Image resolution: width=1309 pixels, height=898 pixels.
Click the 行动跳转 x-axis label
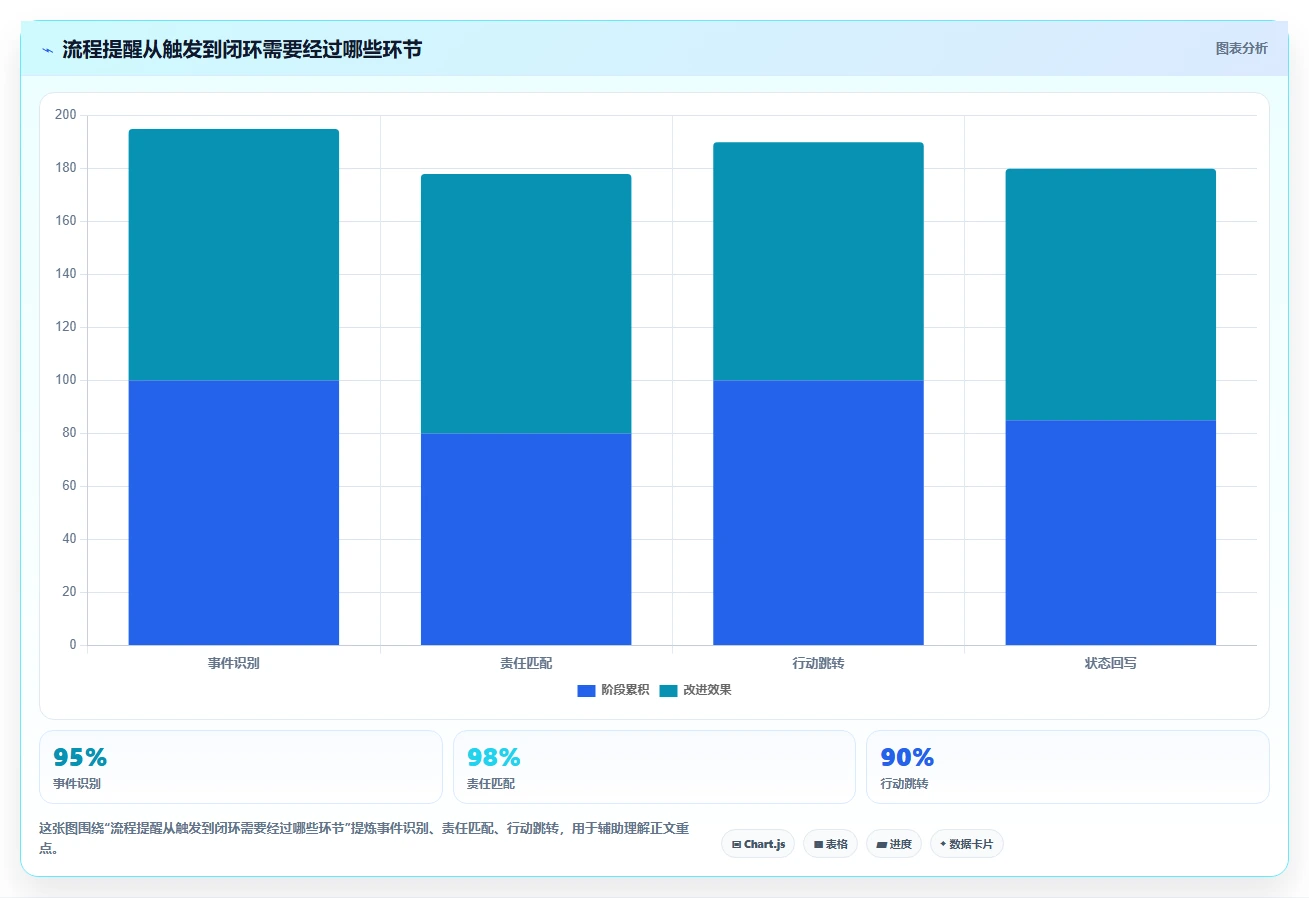click(818, 663)
